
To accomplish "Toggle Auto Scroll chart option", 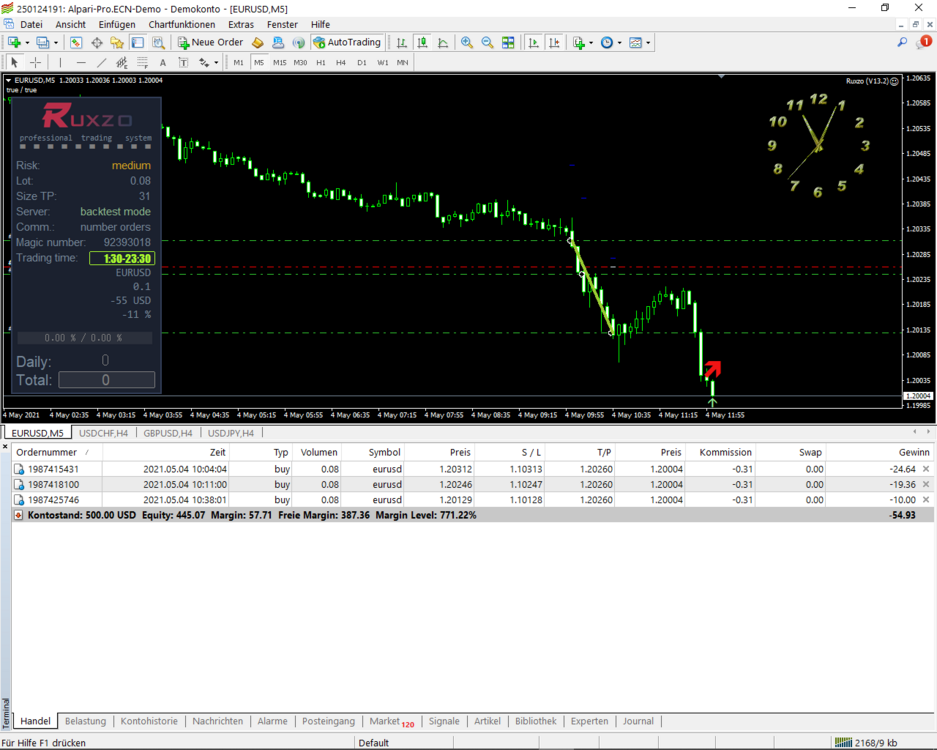I will (x=534, y=42).
